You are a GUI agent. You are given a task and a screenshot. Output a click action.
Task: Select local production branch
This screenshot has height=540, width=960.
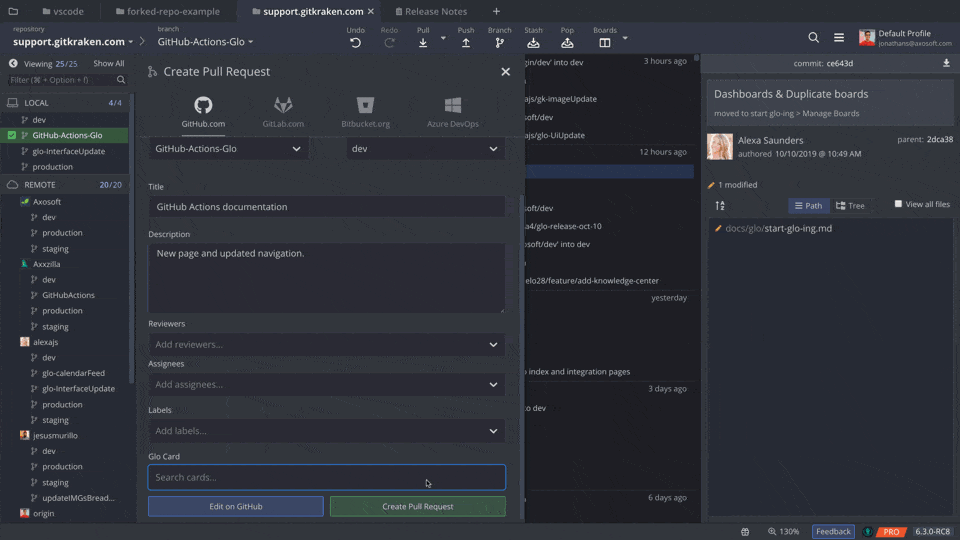tap(52, 167)
